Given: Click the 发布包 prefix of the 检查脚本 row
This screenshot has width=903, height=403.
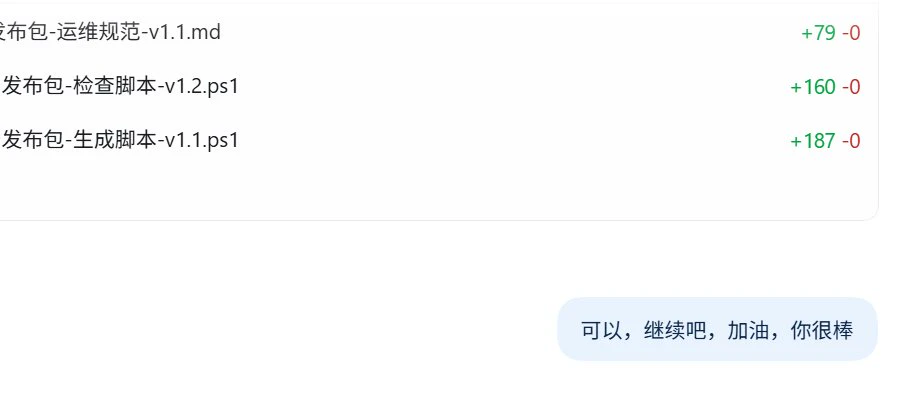Looking at the screenshot, I should (x=33, y=86).
